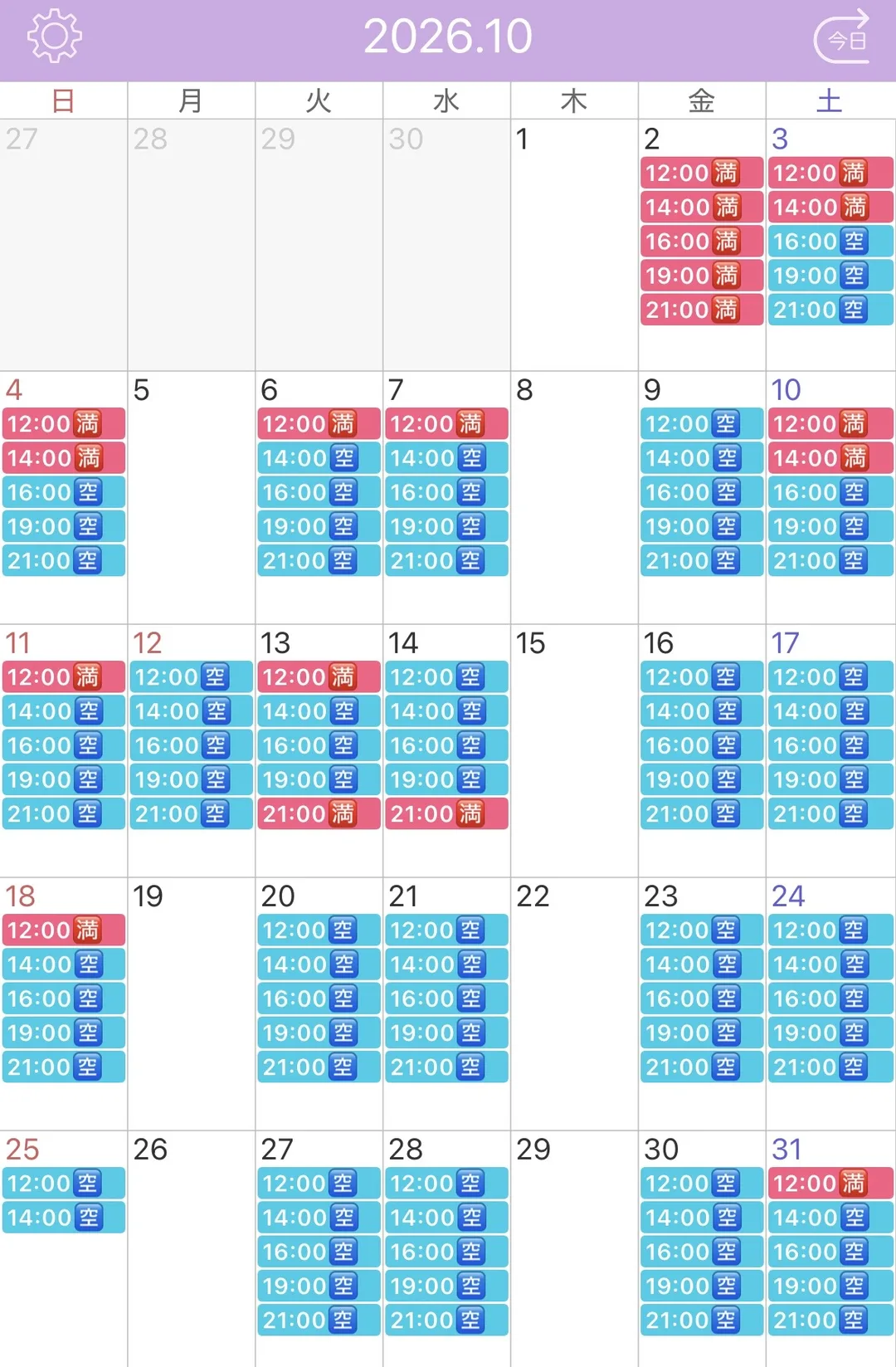This screenshot has width=896, height=1367.
Task: Choose the 19:00 open slot on October 21
Action: point(446,1033)
